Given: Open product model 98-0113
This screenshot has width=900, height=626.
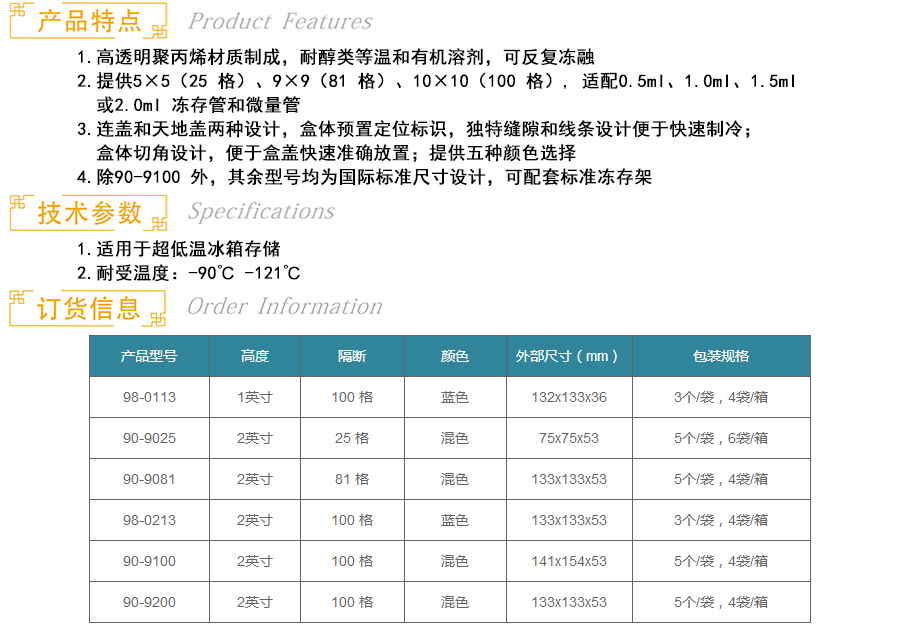Looking at the screenshot, I should 149,397.
